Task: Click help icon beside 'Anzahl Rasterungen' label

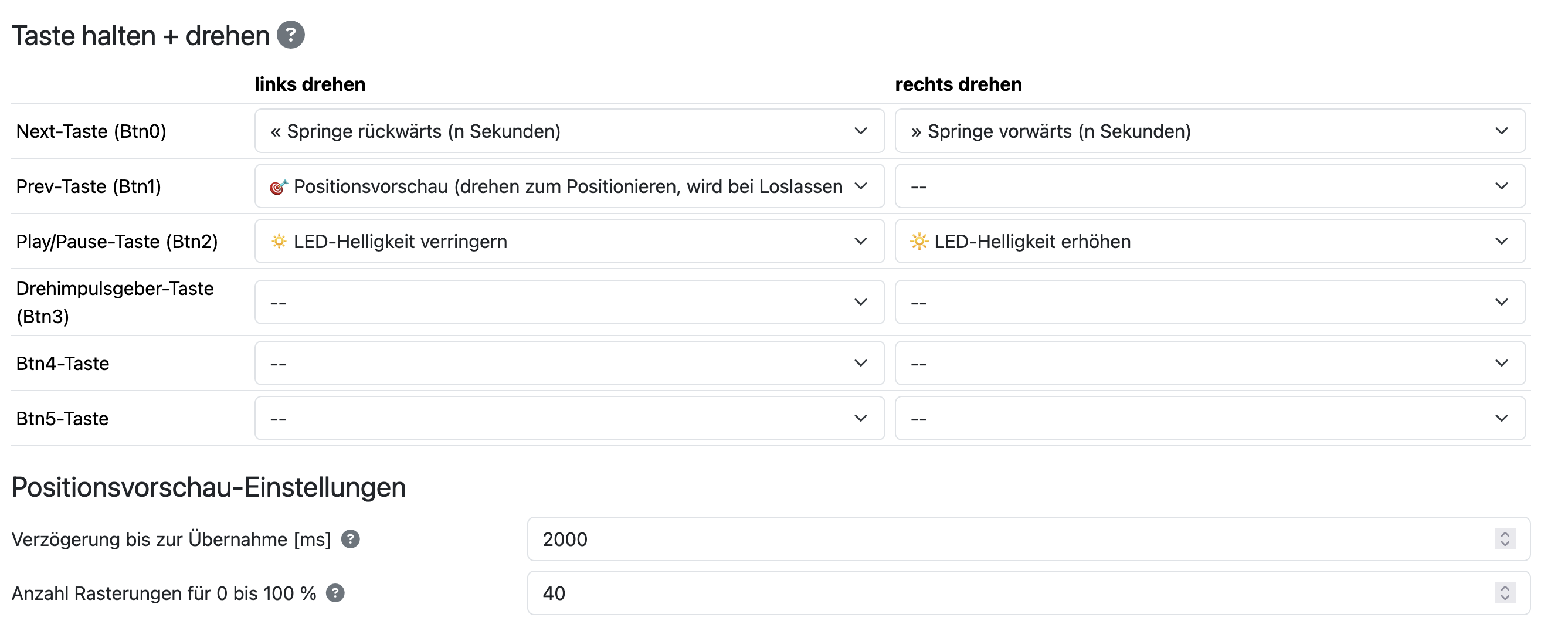Action: 335,593
